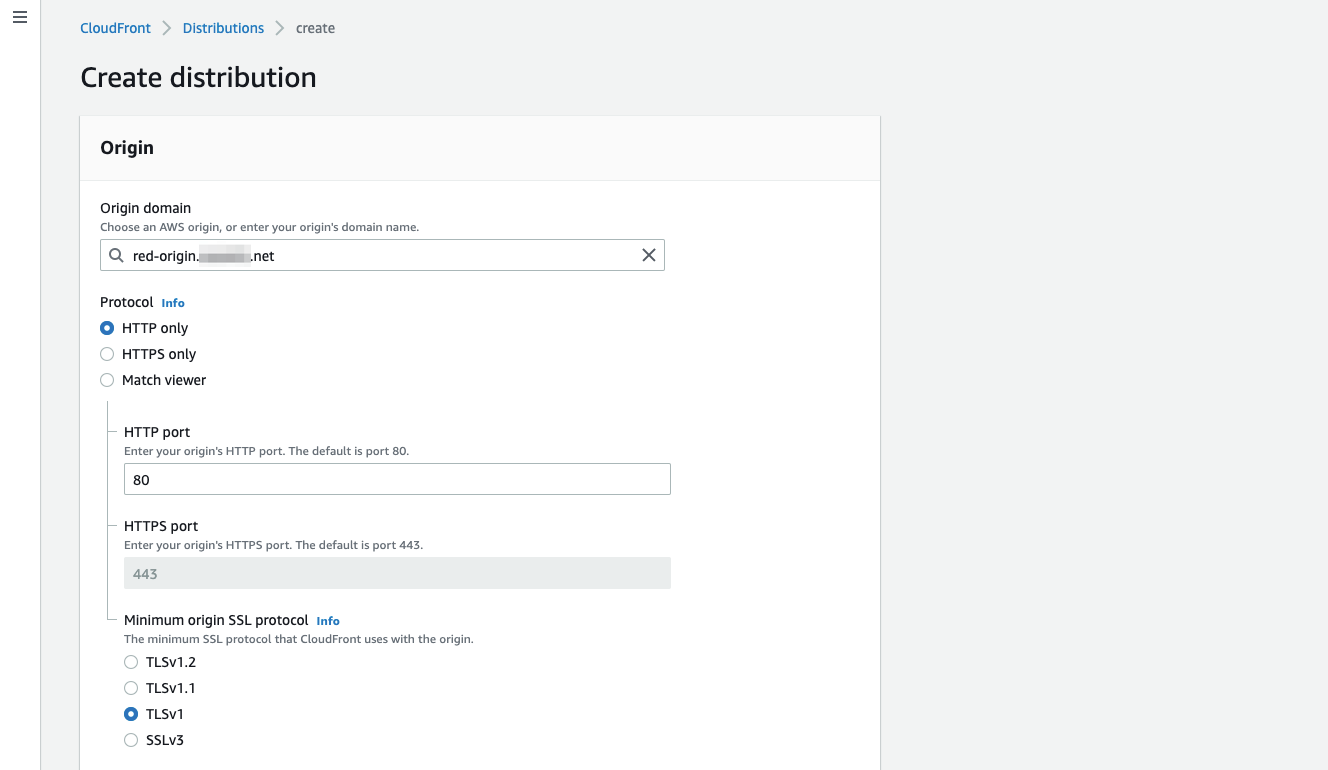Select SSLv3 minimum SSL protocol
1328x770 pixels.
131,740
